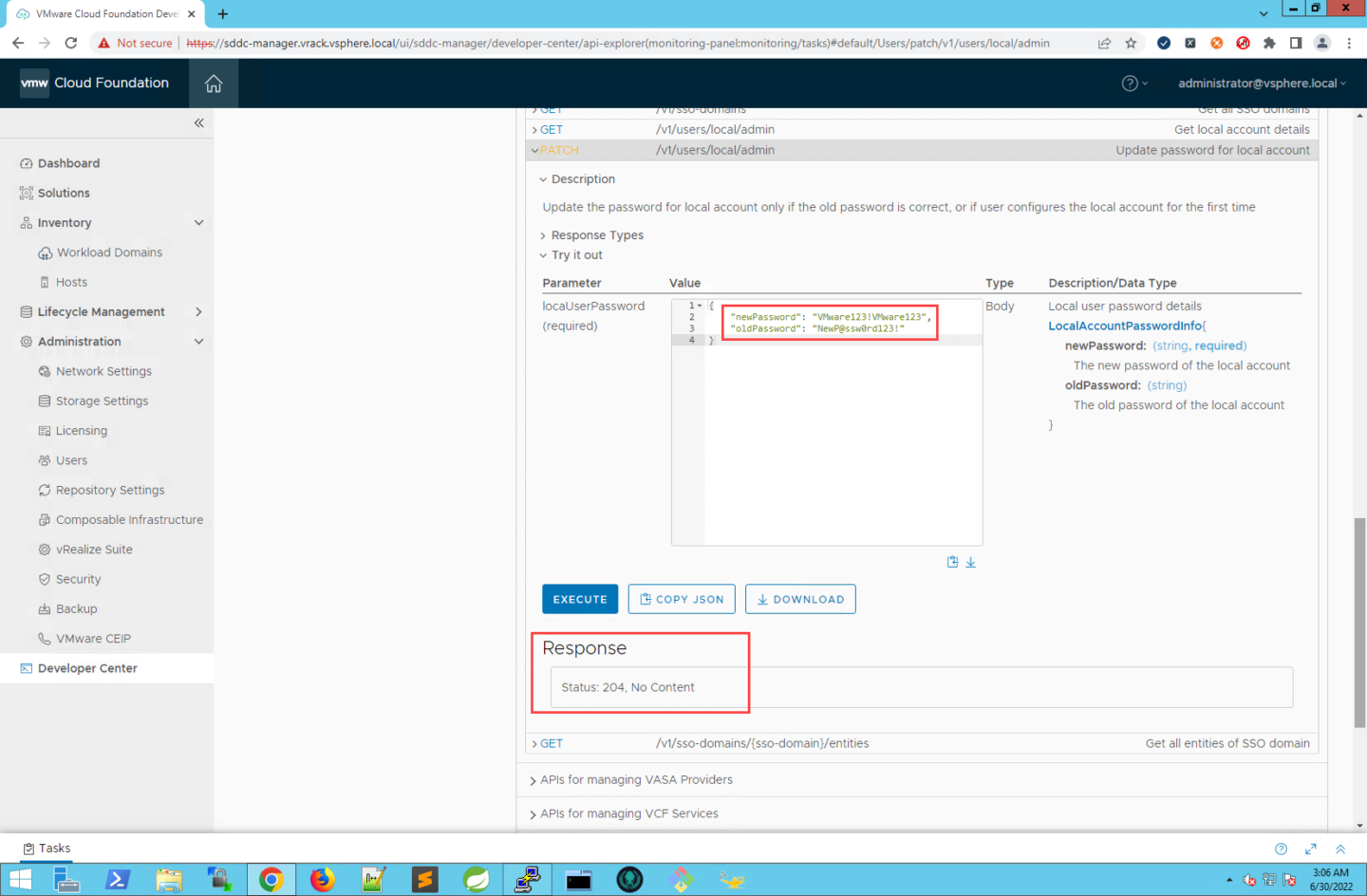Image resolution: width=1367 pixels, height=896 pixels.
Task: Open the help question-mark icon in the header
Action: (x=1129, y=83)
